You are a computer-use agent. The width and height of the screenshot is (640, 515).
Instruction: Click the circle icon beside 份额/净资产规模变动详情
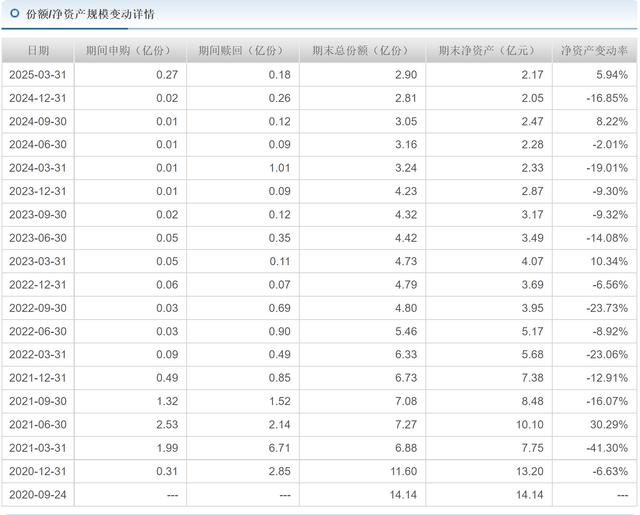(x=15, y=13)
